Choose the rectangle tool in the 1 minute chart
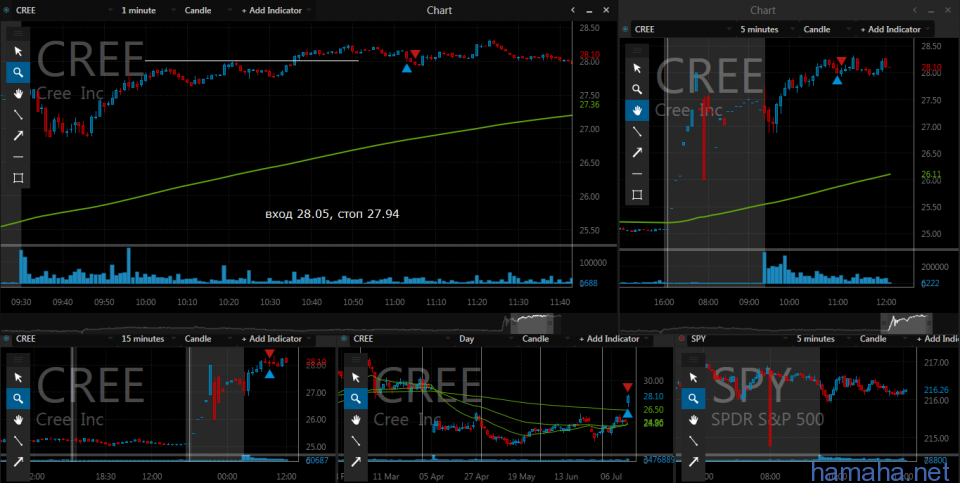 coord(18,178)
